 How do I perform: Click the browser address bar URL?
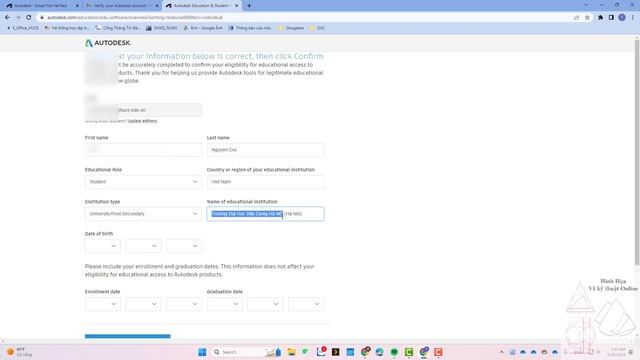135,18
